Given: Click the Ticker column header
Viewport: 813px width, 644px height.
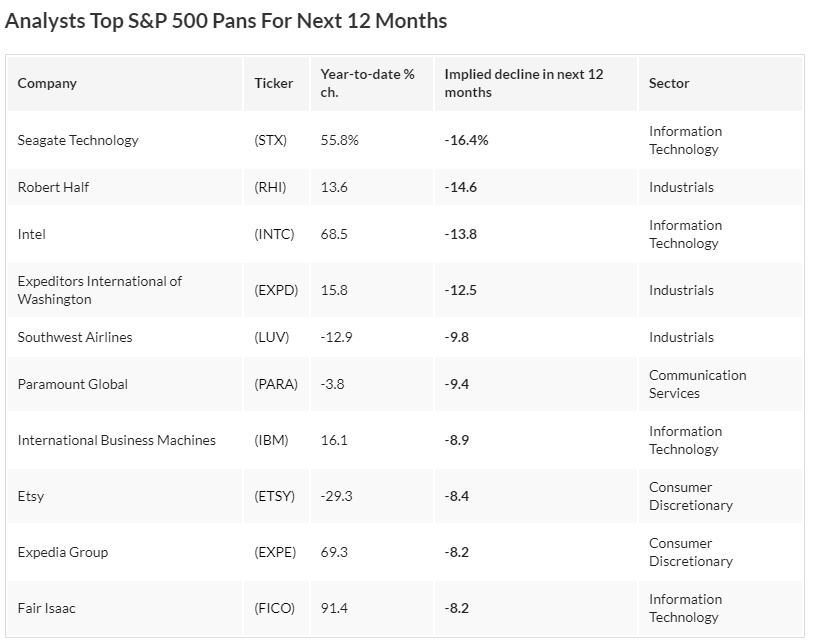Looking at the screenshot, I should tap(274, 83).
